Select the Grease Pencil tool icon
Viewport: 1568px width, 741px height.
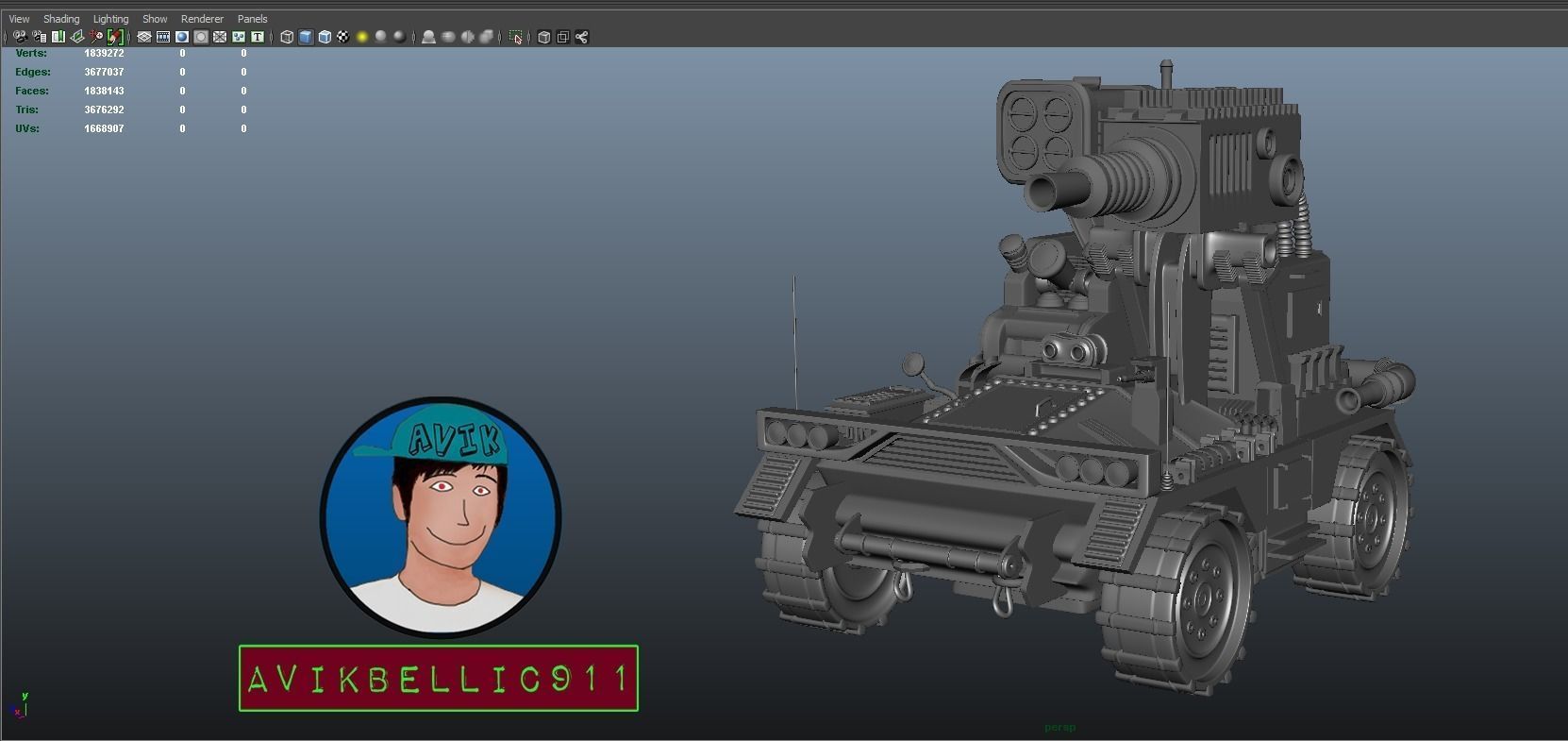pos(115,37)
